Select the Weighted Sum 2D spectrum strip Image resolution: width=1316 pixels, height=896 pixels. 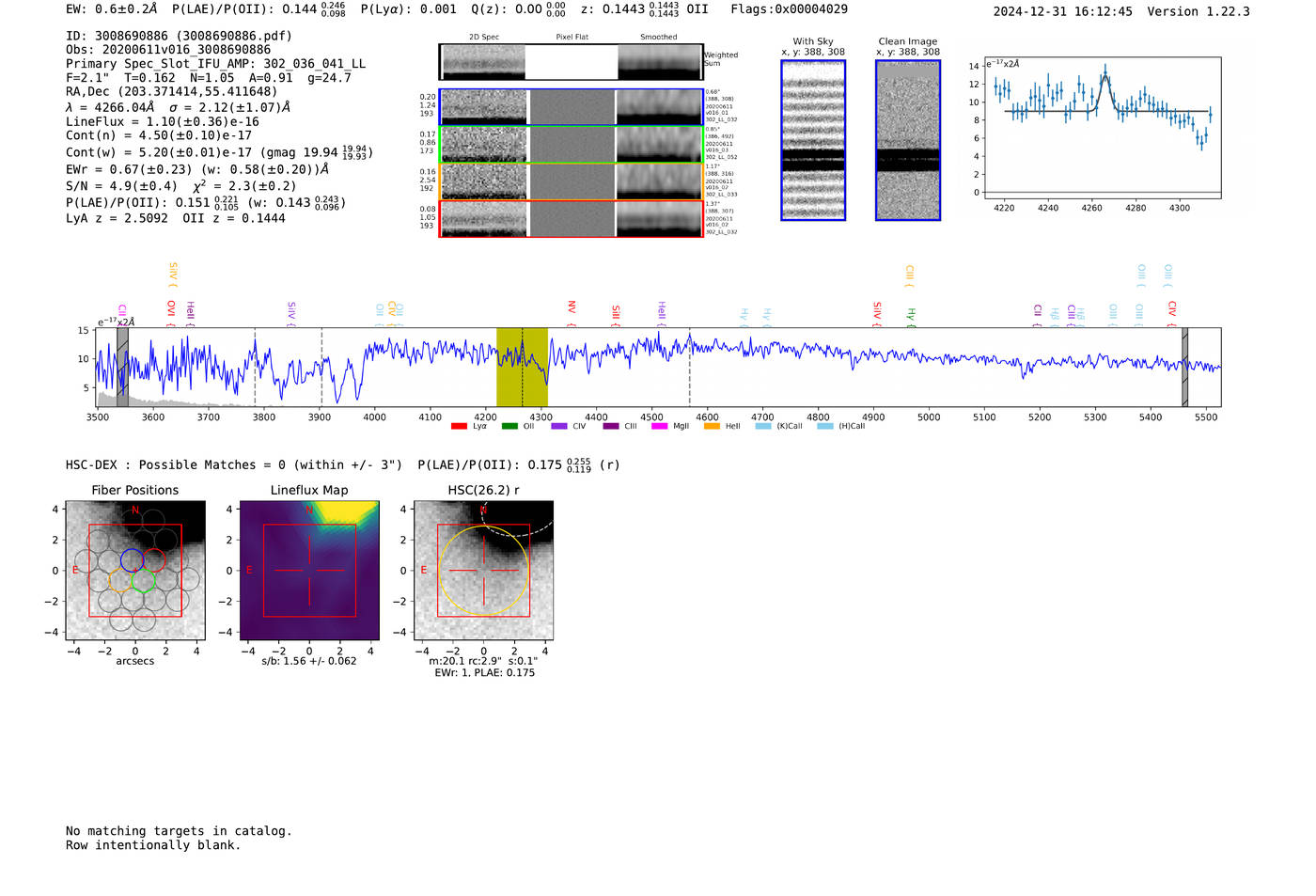(x=571, y=62)
